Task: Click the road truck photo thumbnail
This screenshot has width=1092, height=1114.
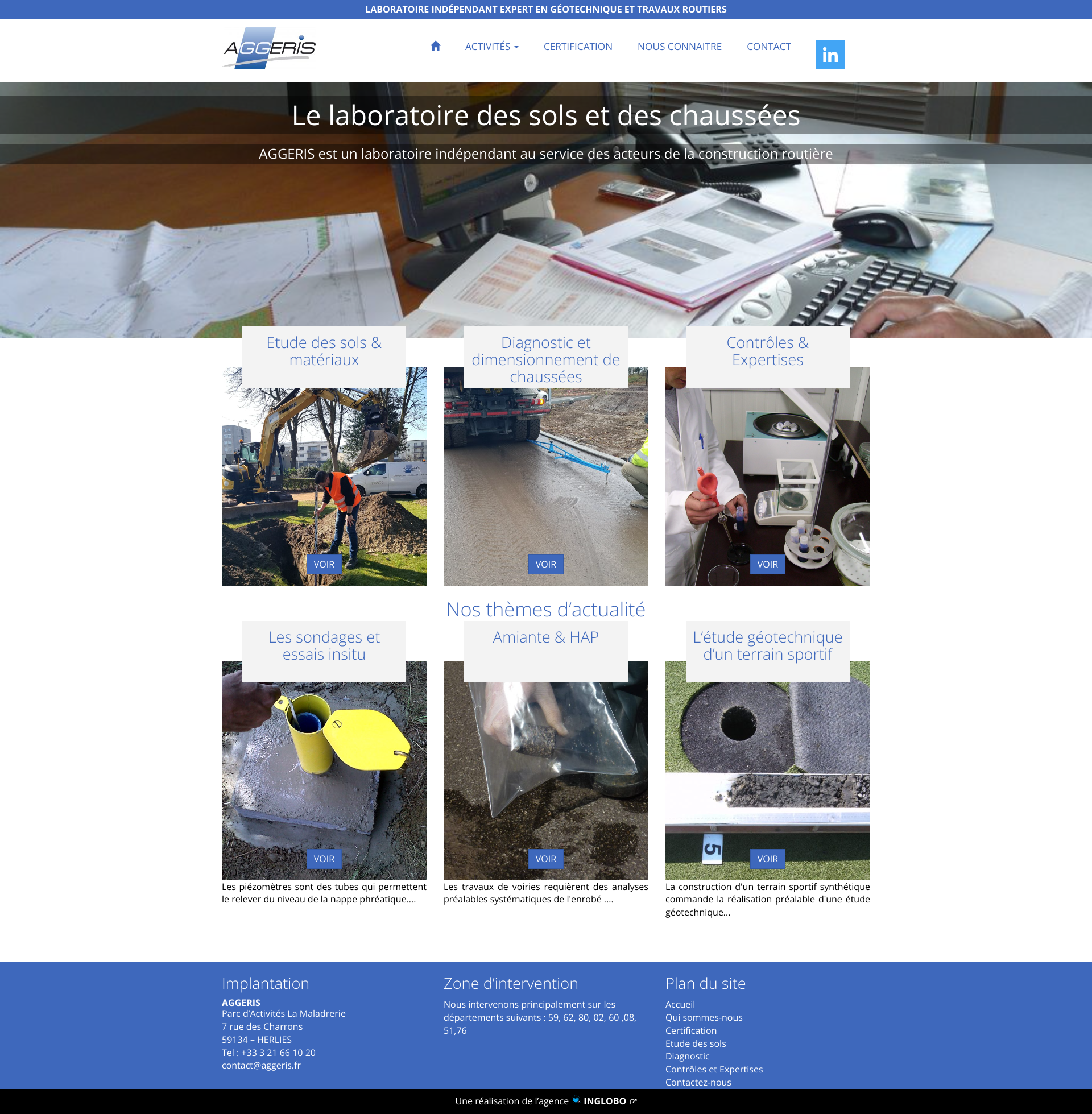Action: point(545,476)
